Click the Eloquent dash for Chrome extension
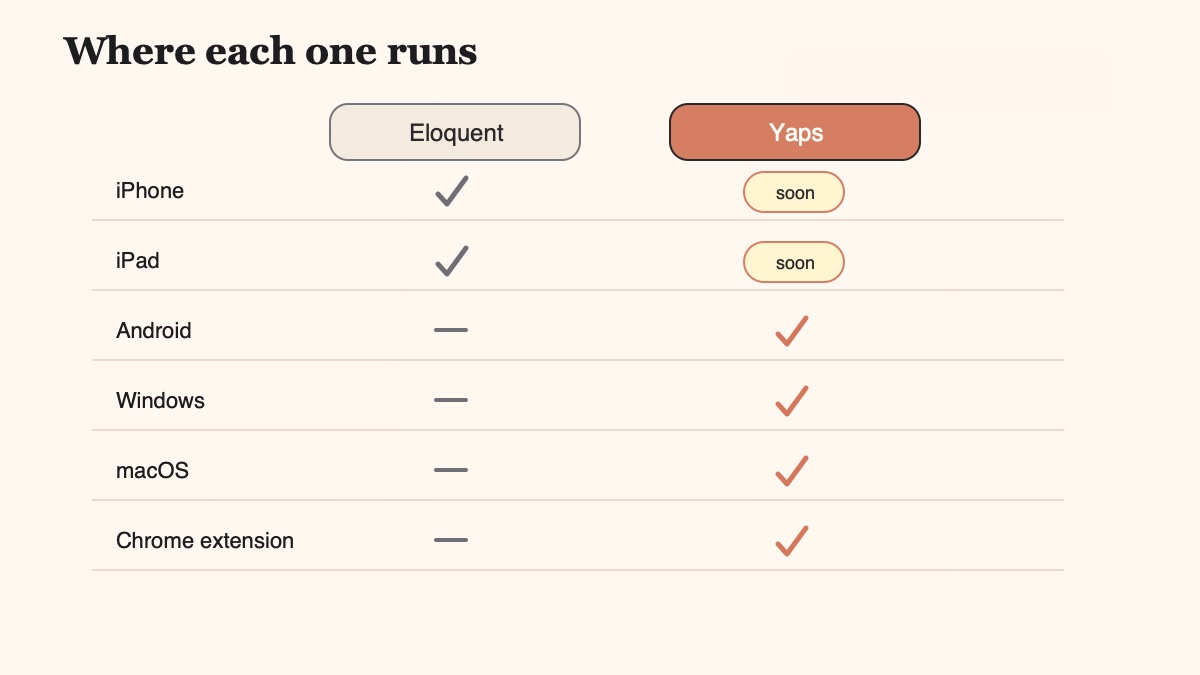This screenshot has width=1200, height=675. click(451, 540)
